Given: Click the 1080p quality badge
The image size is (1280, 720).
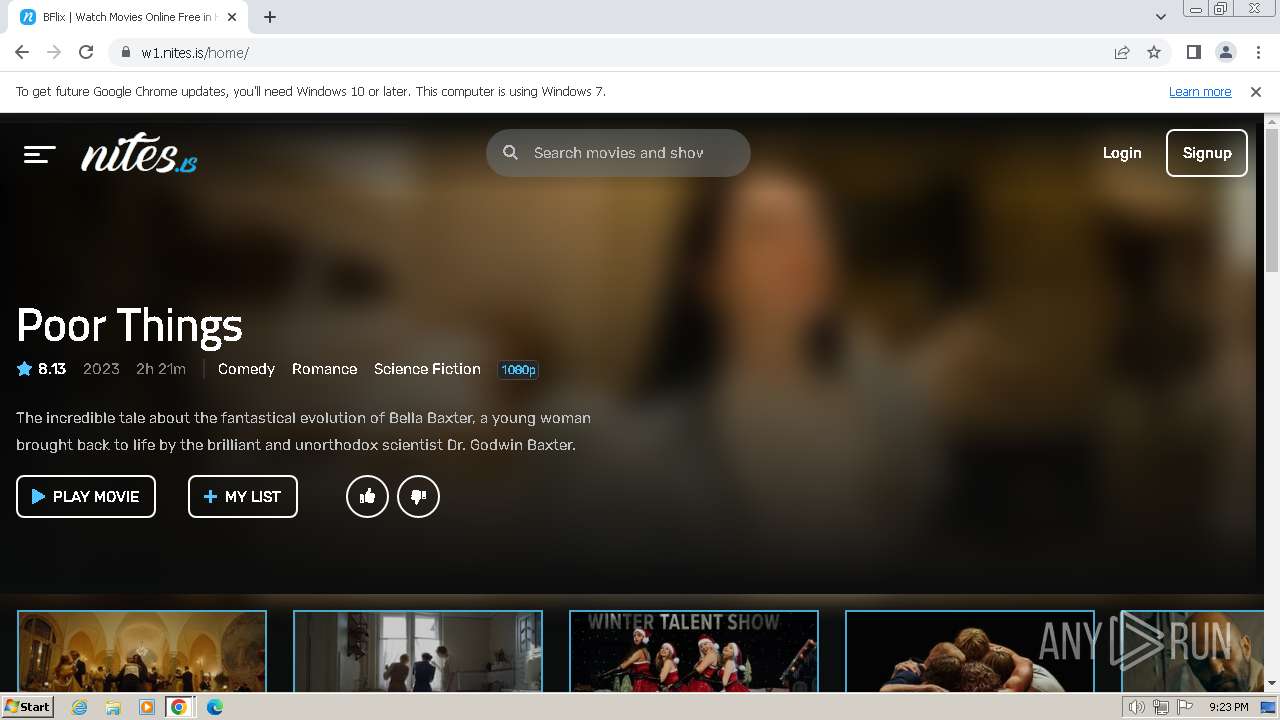Looking at the screenshot, I should 518,370.
